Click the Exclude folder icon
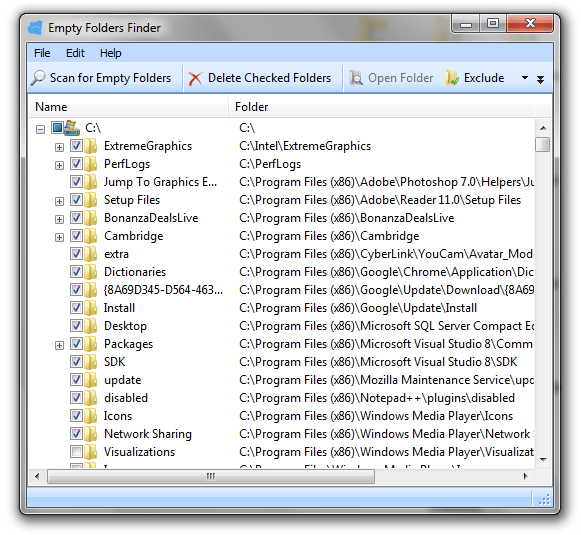Image resolution: width=581 pixels, height=535 pixels. coord(452,78)
